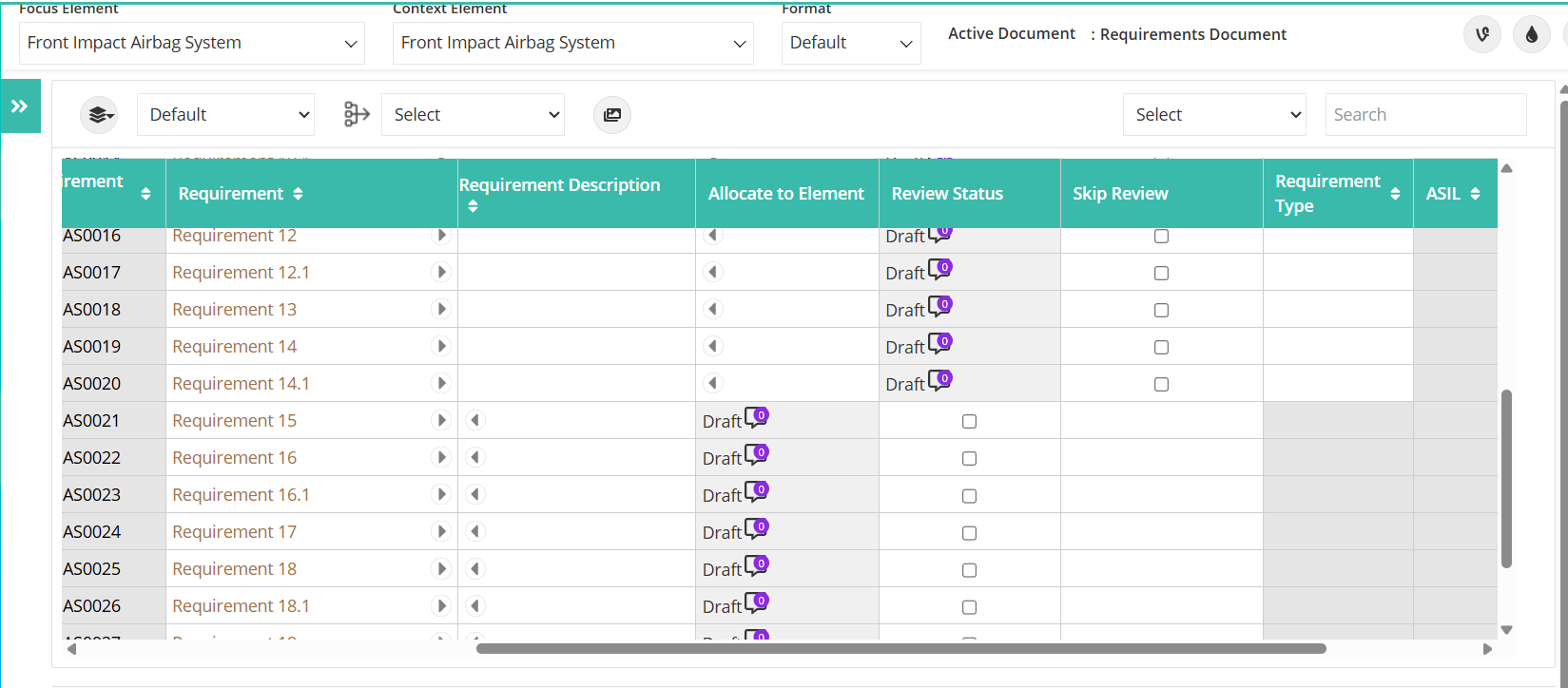Click the droplet icon button at top right

tap(1531, 35)
